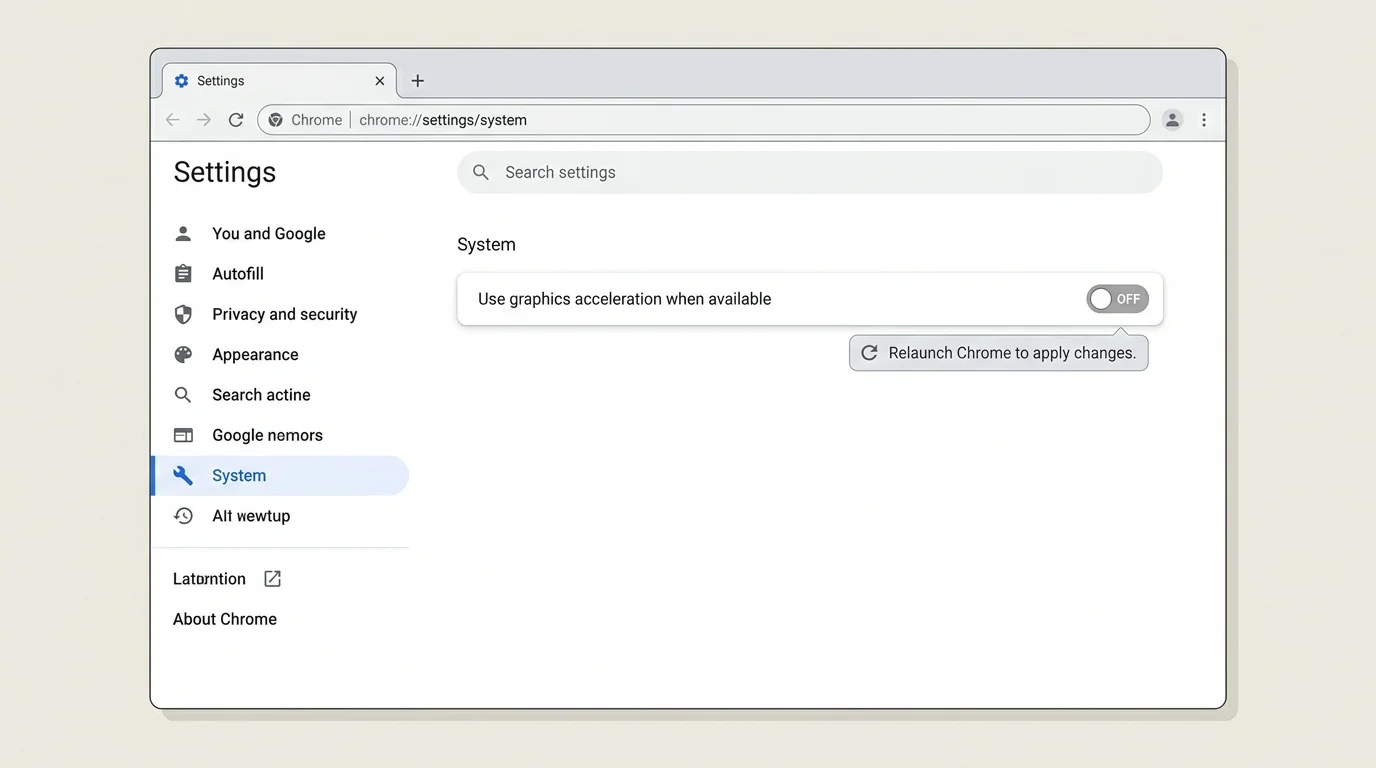This screenshot has height=768, width=1376.
Task: Select the System sidebar item
Action: click(x=280, y=476)
